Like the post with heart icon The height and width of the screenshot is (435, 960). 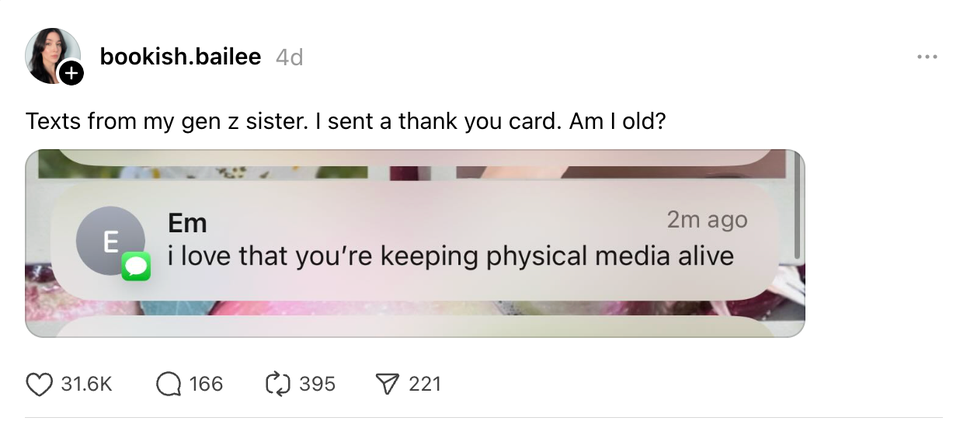38,384
